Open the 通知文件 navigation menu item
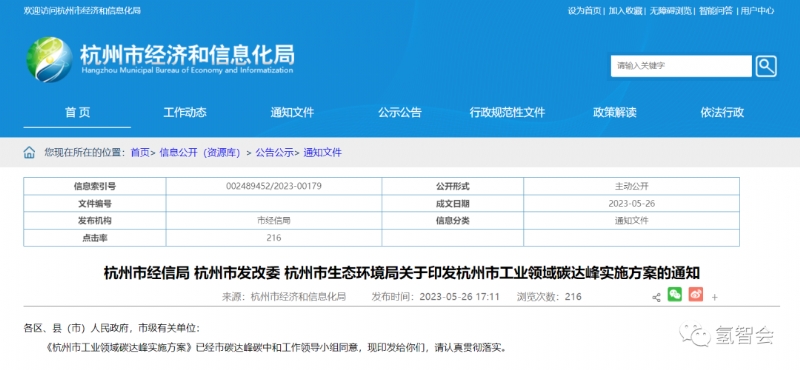Image resolution: width=800 pixels, height=370 pixels. (x=292, y=112)
